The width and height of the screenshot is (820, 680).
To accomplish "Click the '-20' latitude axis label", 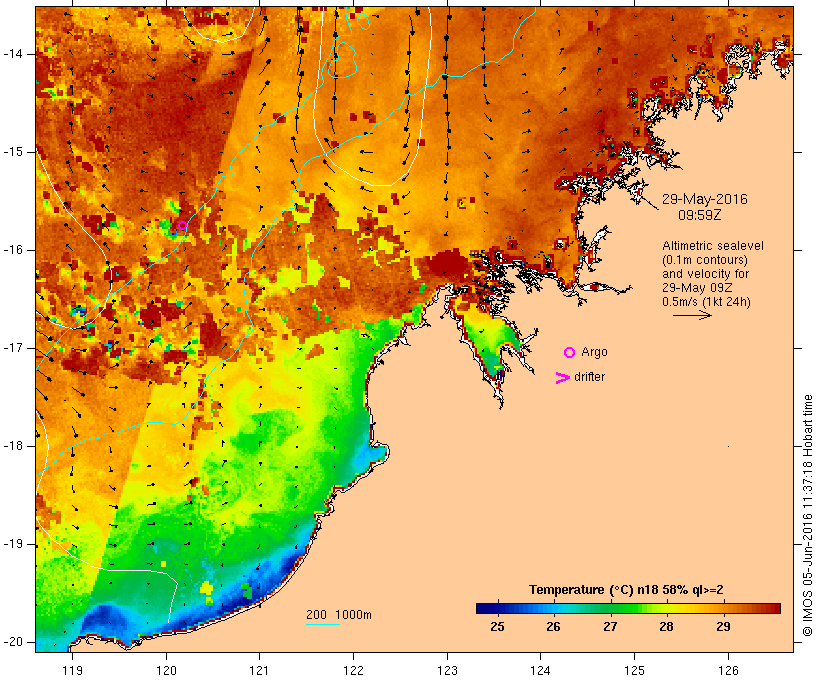I will (13, 642).
